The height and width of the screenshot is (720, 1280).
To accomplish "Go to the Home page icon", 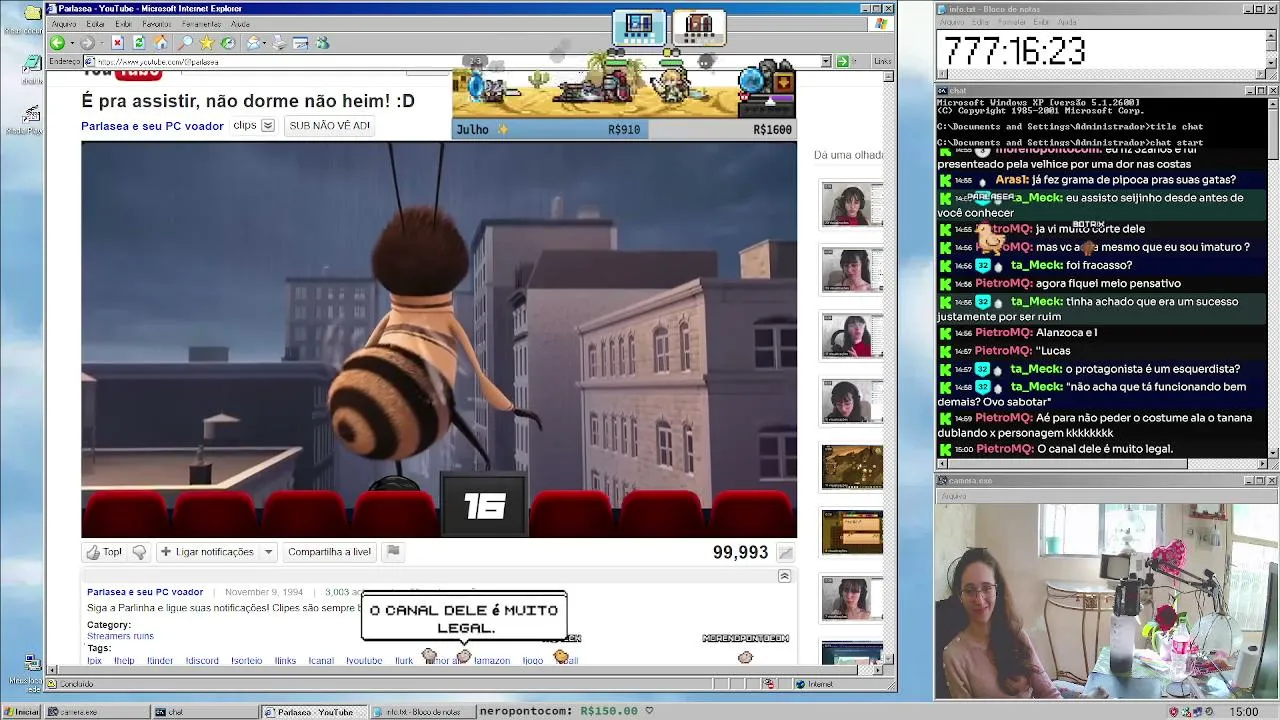I will click(161, 43).
